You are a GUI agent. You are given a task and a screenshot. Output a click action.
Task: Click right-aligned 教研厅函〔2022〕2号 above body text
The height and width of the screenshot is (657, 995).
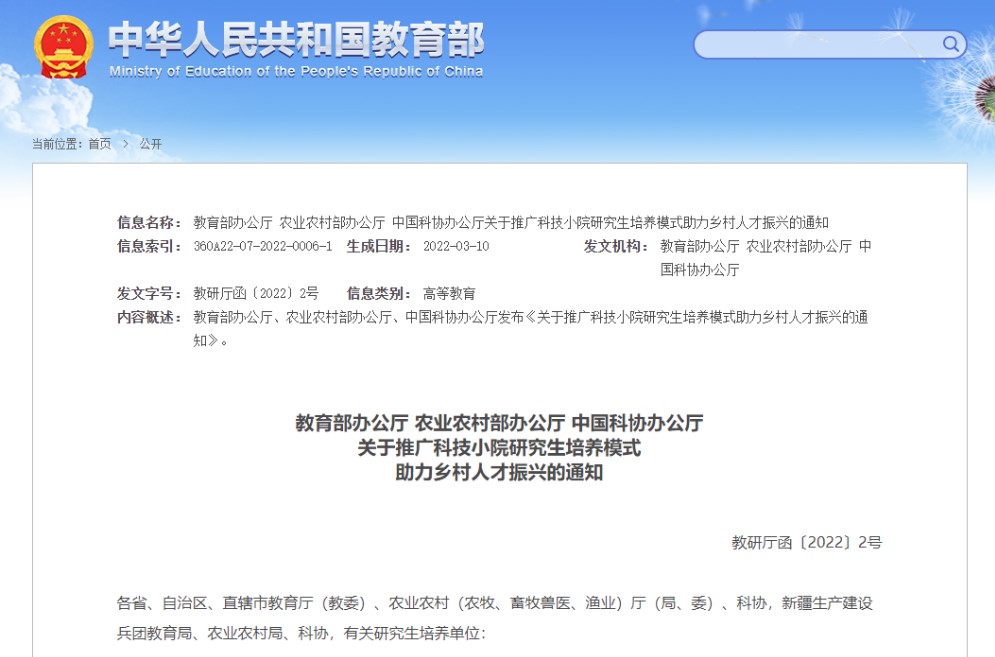pyautogui.click(x=807, y=543)
